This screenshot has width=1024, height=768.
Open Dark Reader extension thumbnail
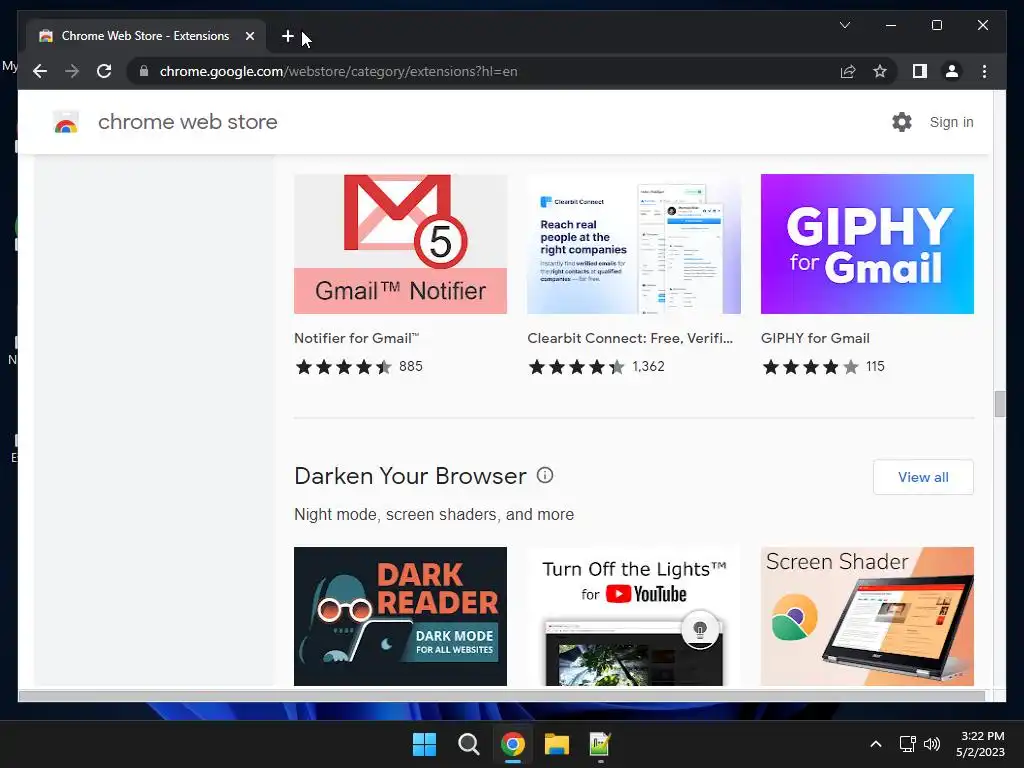(x=400, y=616)
